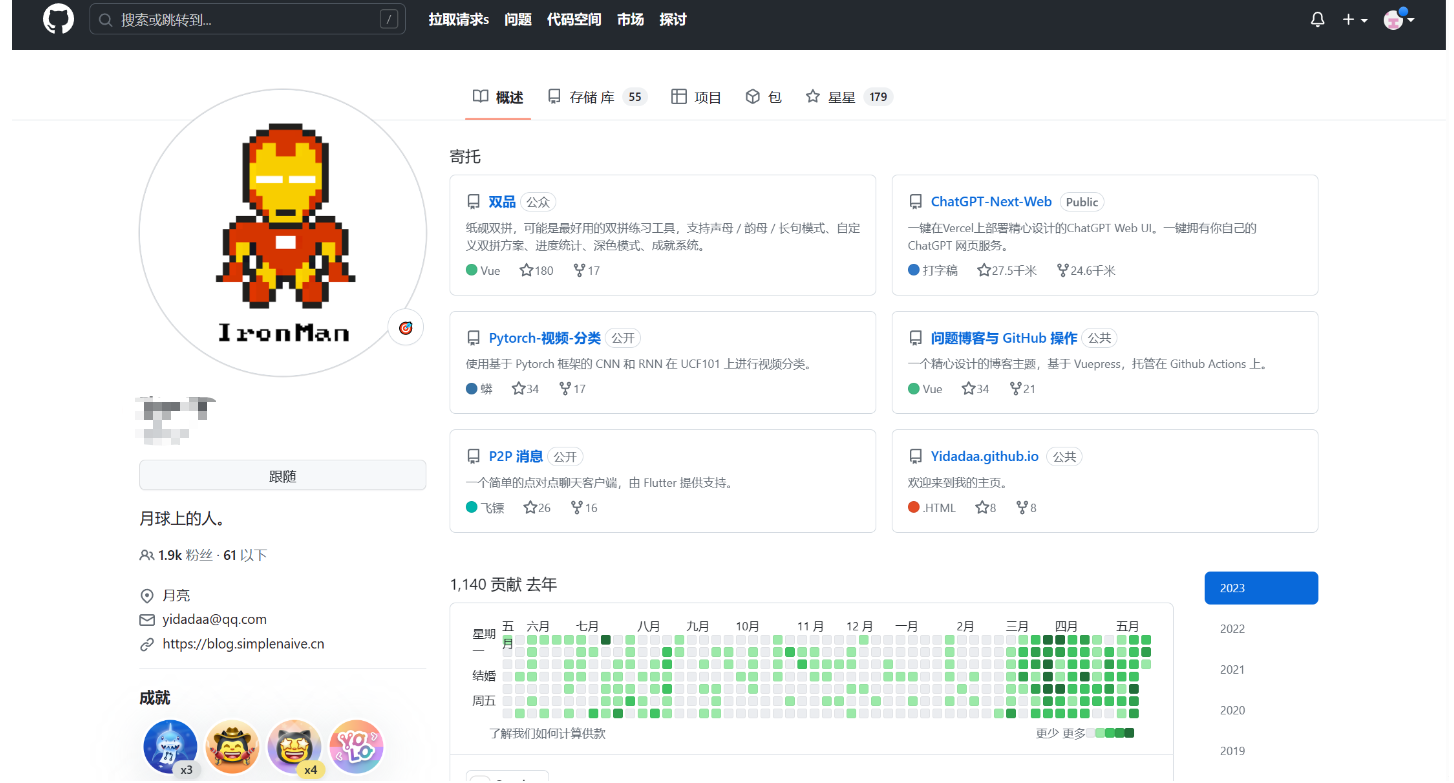Click the 34 stars on Pytorch-视频-分类

525,389
